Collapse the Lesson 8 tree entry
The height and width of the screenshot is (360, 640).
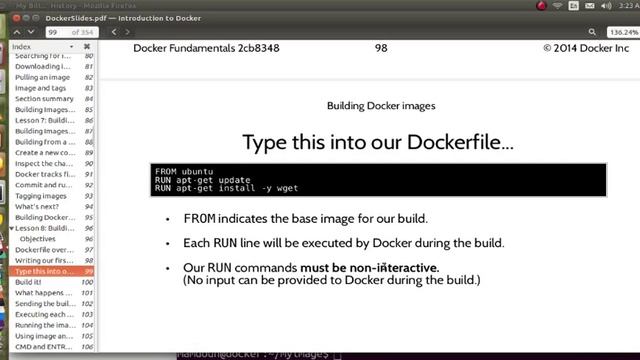click(x=12, y=228)
